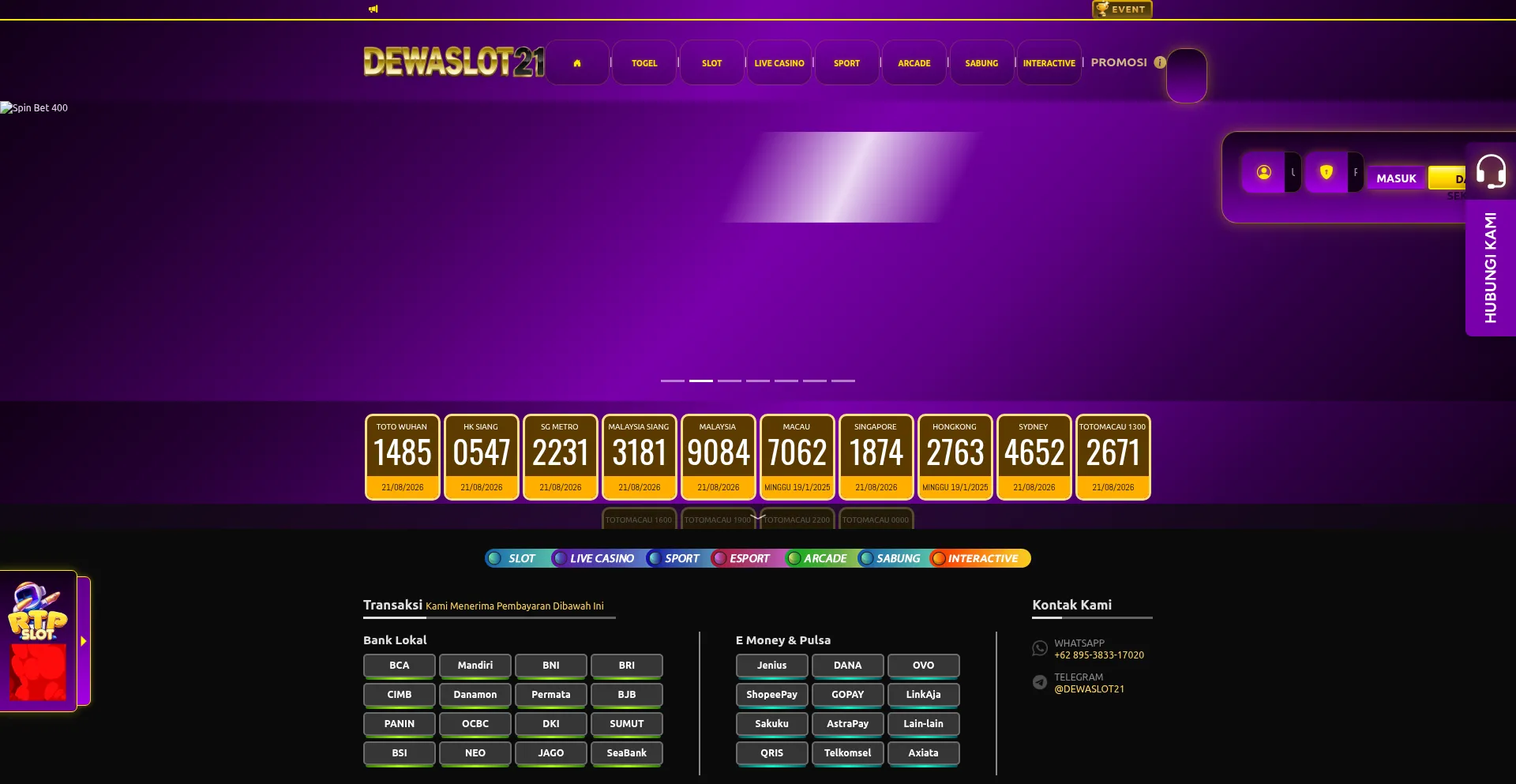Image resolution: width=1516 pixels, height=784 pixels.
Task: Click the DANA e-money button
Action: 848,666
